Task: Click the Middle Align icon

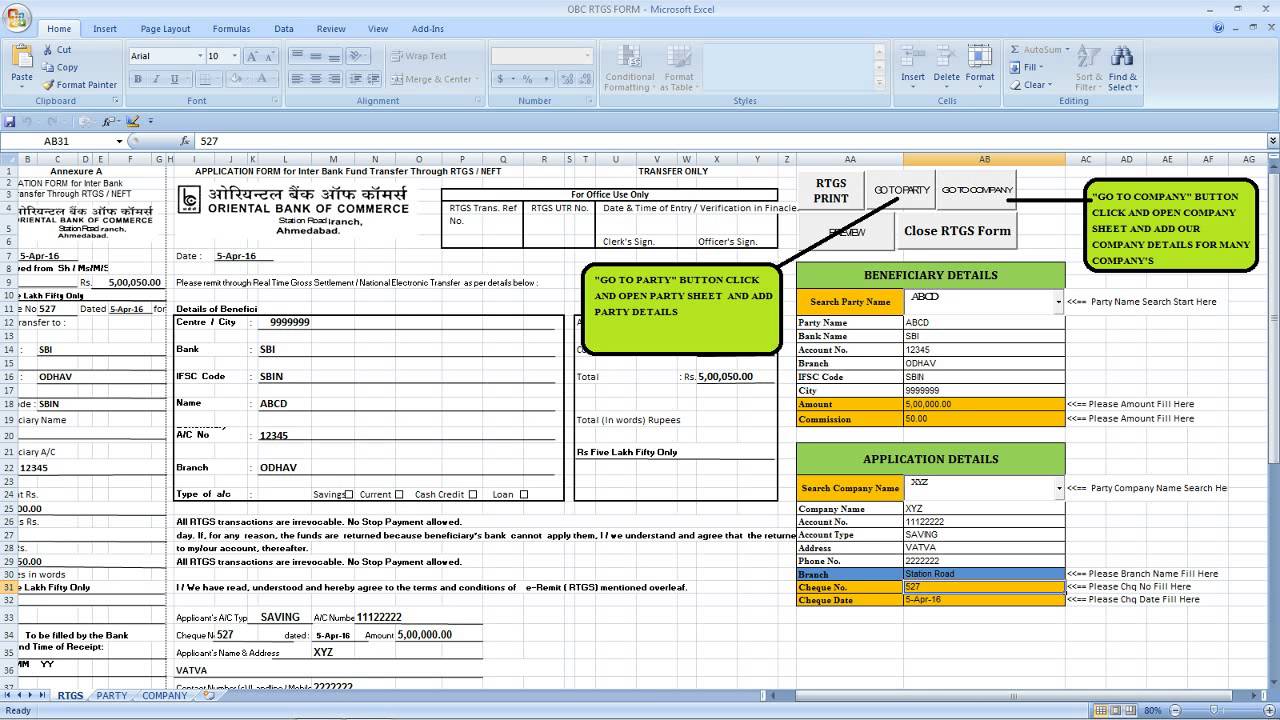Action: (x=316, y=56)
